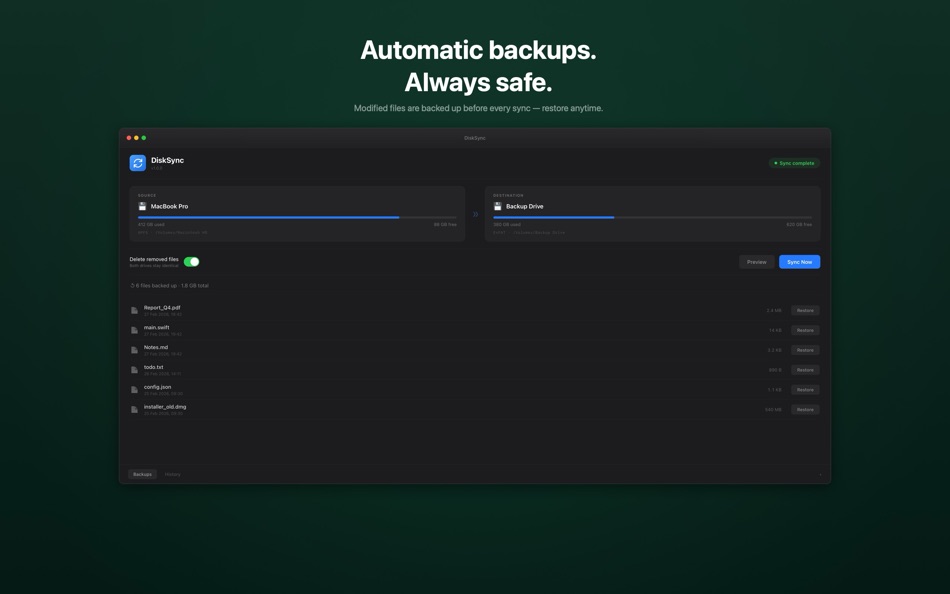Screen dimensions: 950x594
Task: Click the MacBook Pro disk icon
Action: pos(142,206)
